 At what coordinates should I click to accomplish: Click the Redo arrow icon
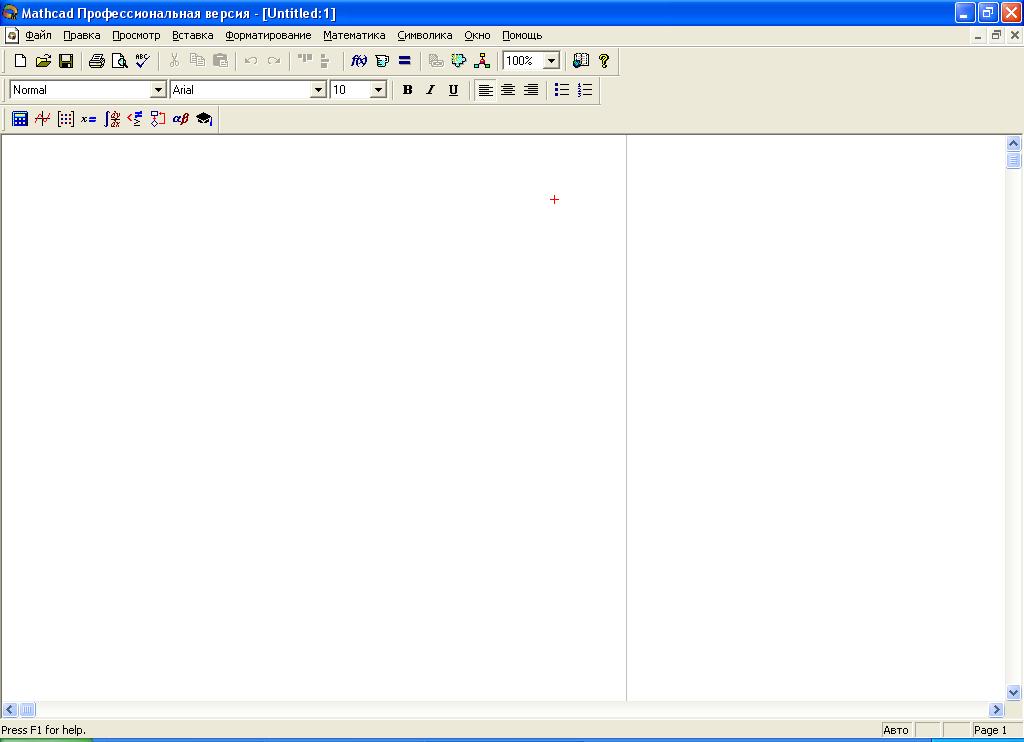[274, 61]
